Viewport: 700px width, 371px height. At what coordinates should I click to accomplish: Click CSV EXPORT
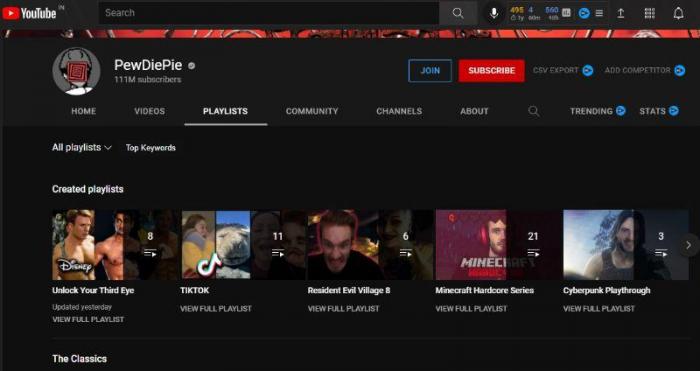point(556,71)
